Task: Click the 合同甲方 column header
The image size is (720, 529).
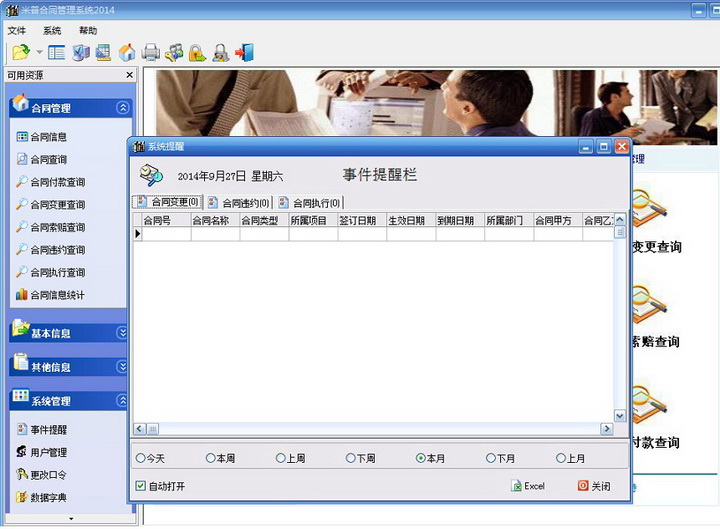Action: 558,220
